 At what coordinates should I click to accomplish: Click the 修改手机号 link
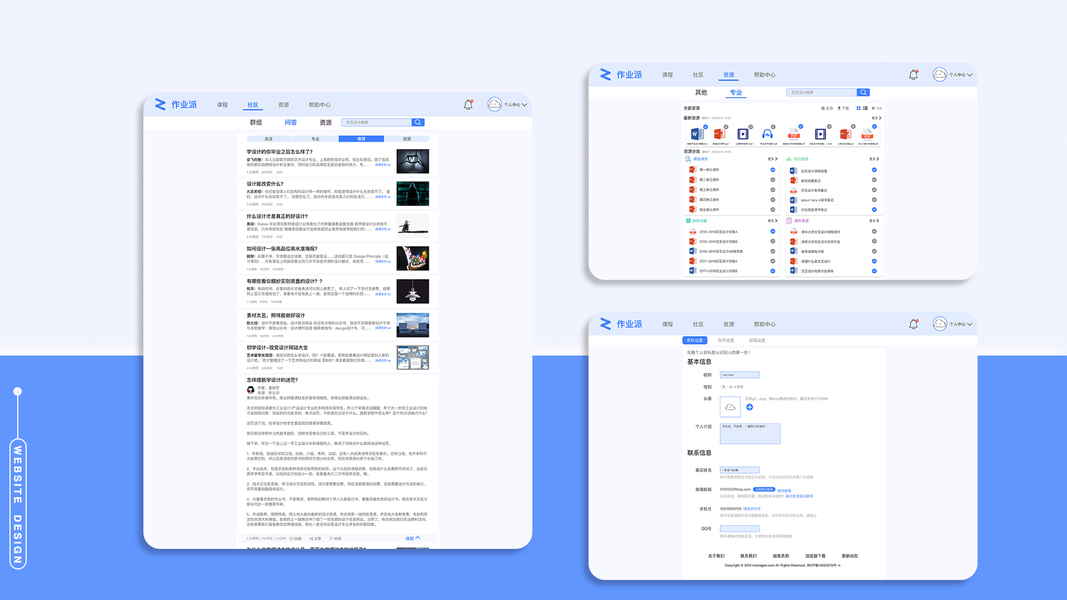751,509
